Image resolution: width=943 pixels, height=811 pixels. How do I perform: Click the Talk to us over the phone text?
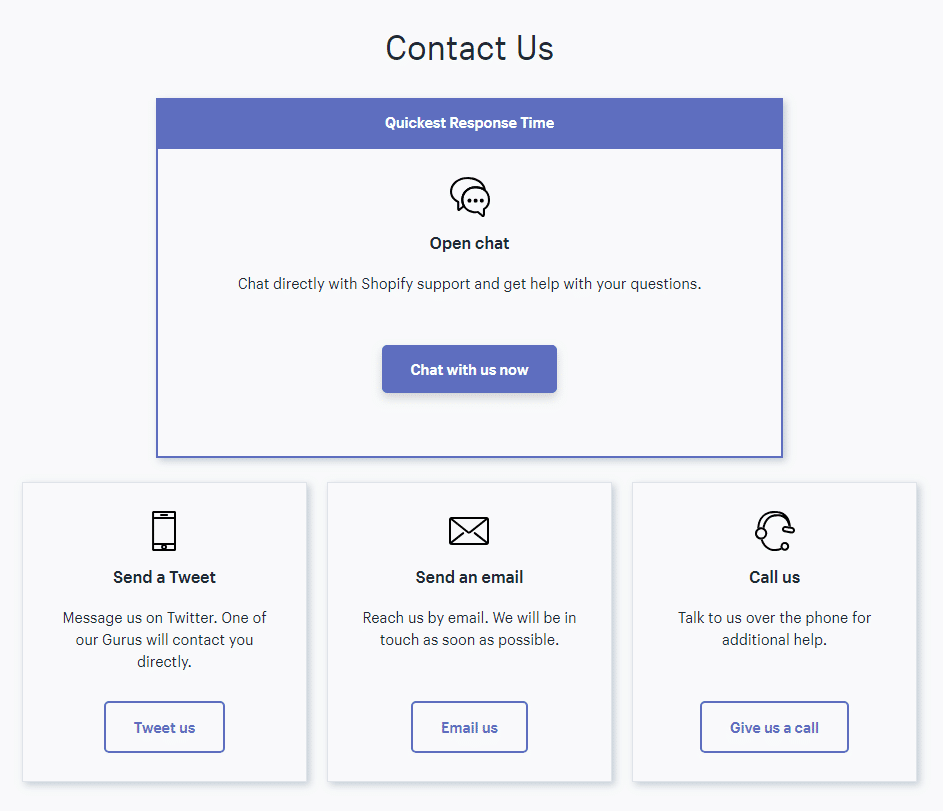click(x=774, y=629)
